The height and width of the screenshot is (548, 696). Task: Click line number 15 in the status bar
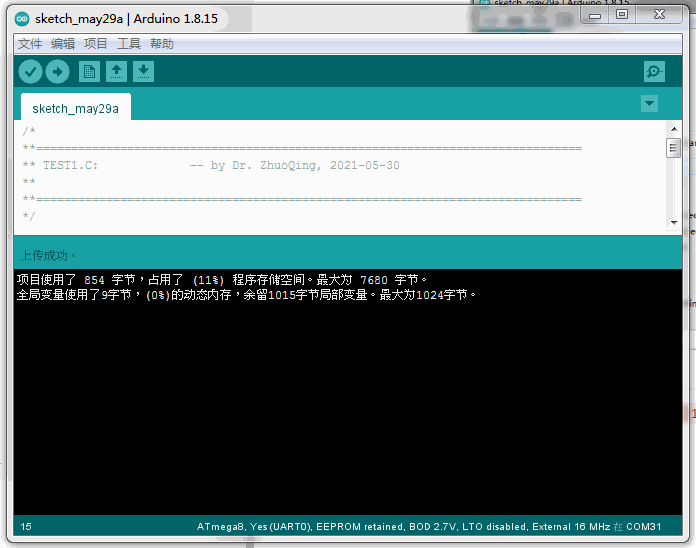26,527
